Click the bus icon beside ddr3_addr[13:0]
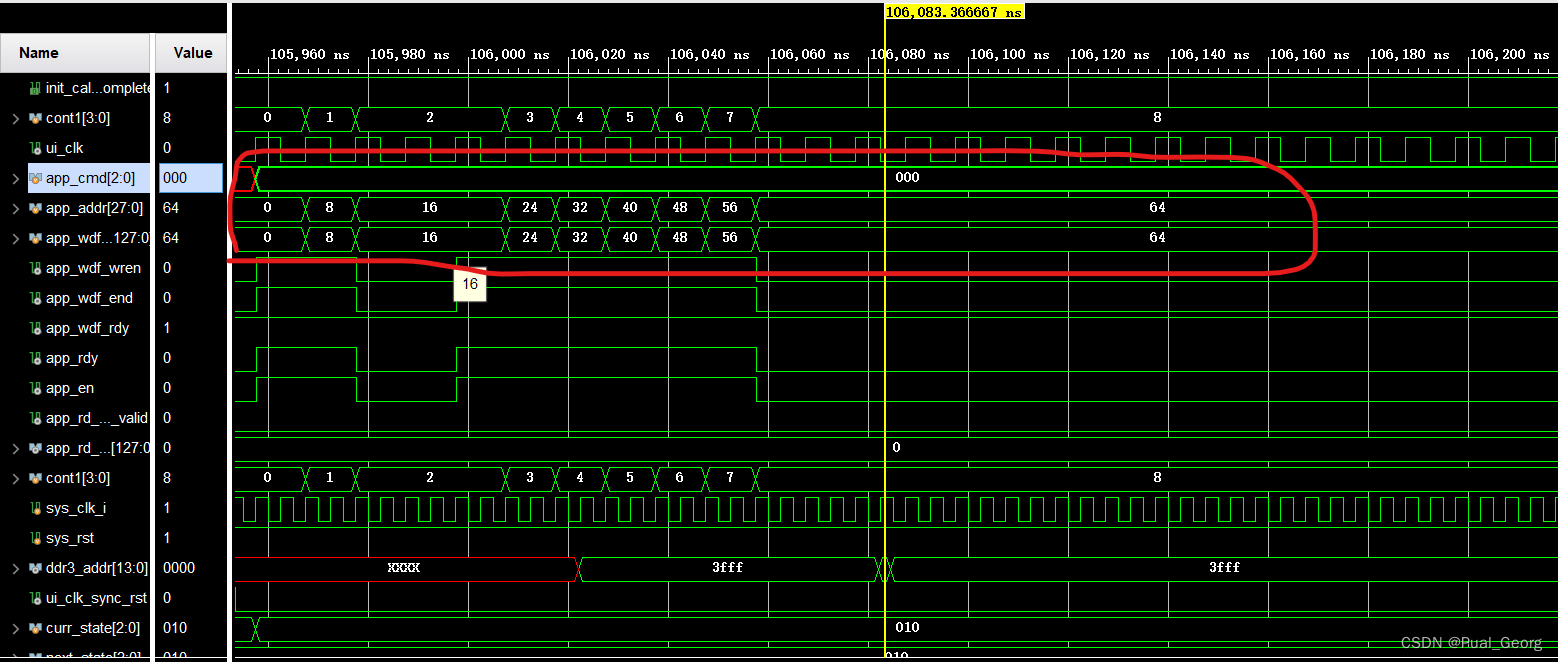 (33, 568)
